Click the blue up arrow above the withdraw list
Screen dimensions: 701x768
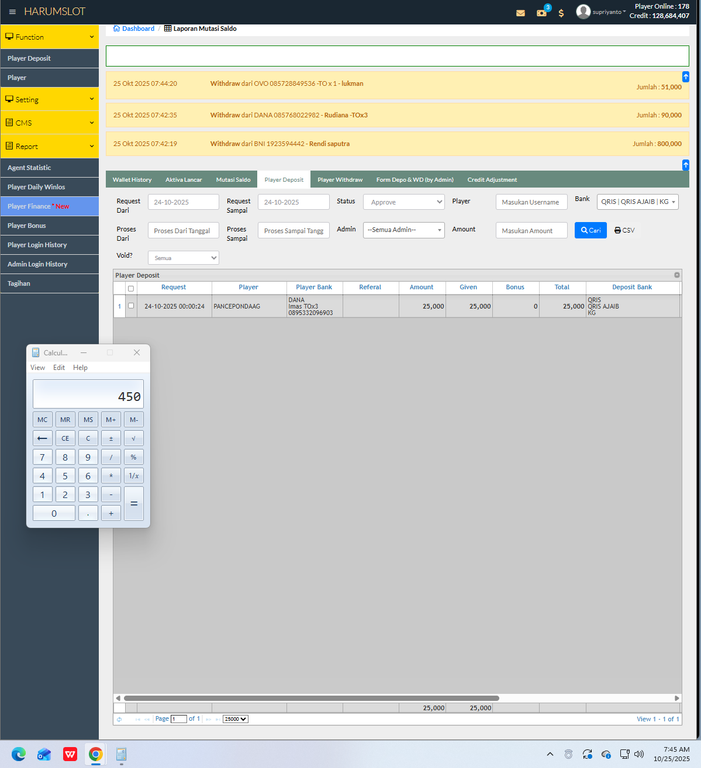click(685, 76)
